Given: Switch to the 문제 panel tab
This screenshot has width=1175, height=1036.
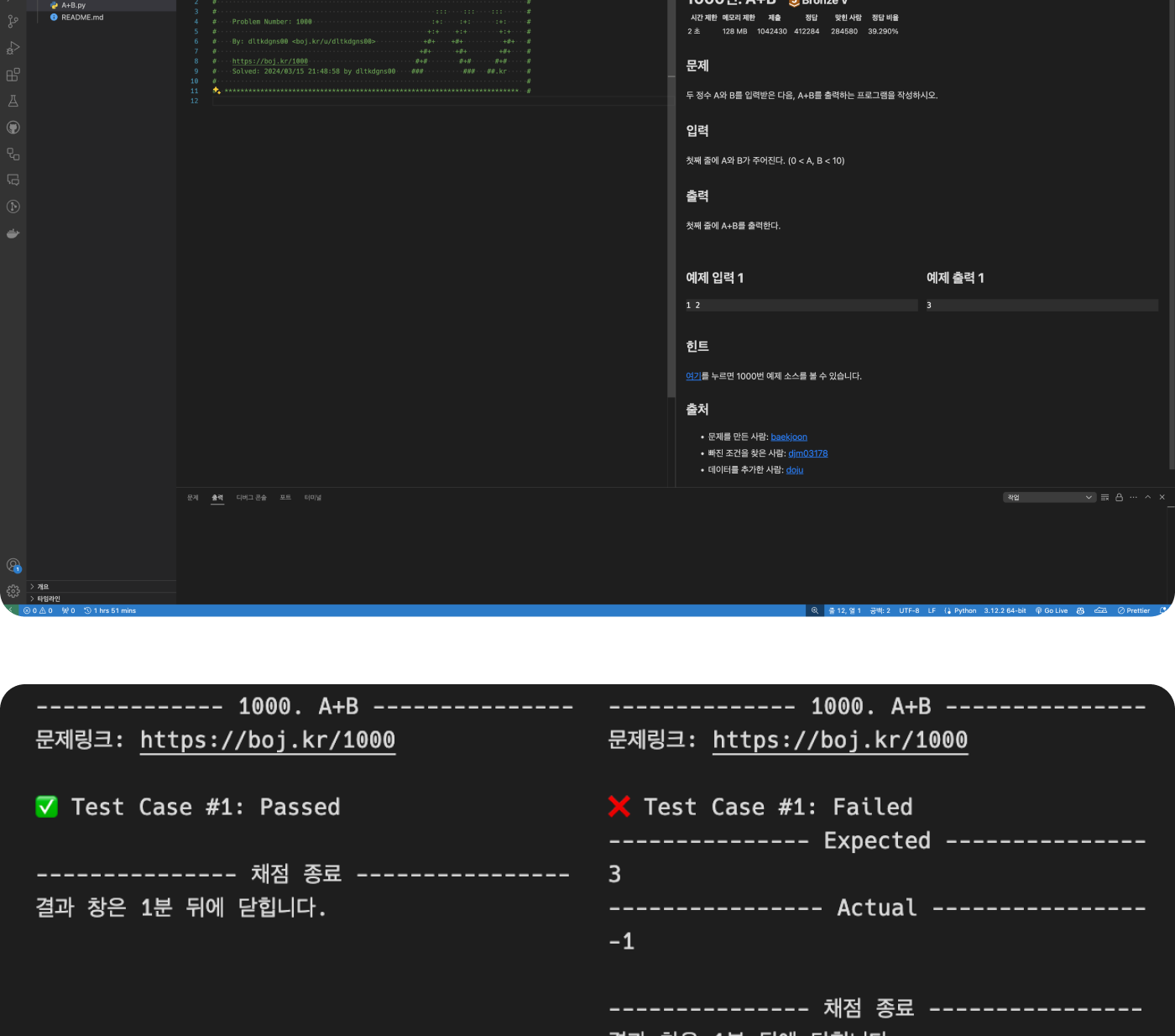Looking at the screenshot, I should [193, 498].
